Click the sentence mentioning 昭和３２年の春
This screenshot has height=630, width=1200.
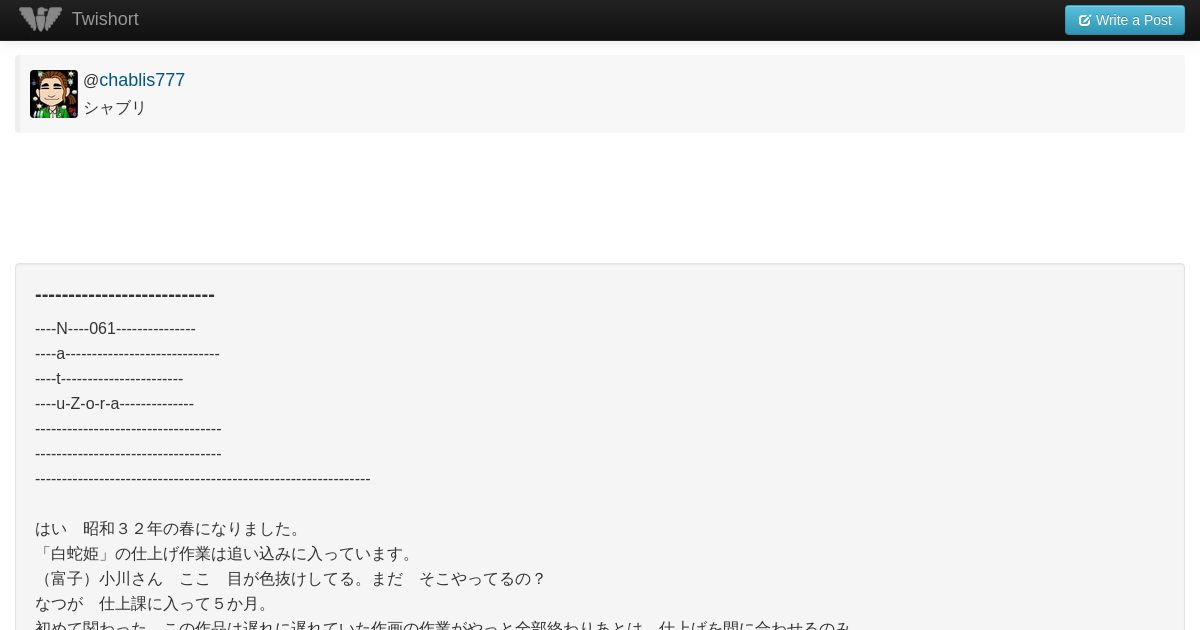point(168,529)
